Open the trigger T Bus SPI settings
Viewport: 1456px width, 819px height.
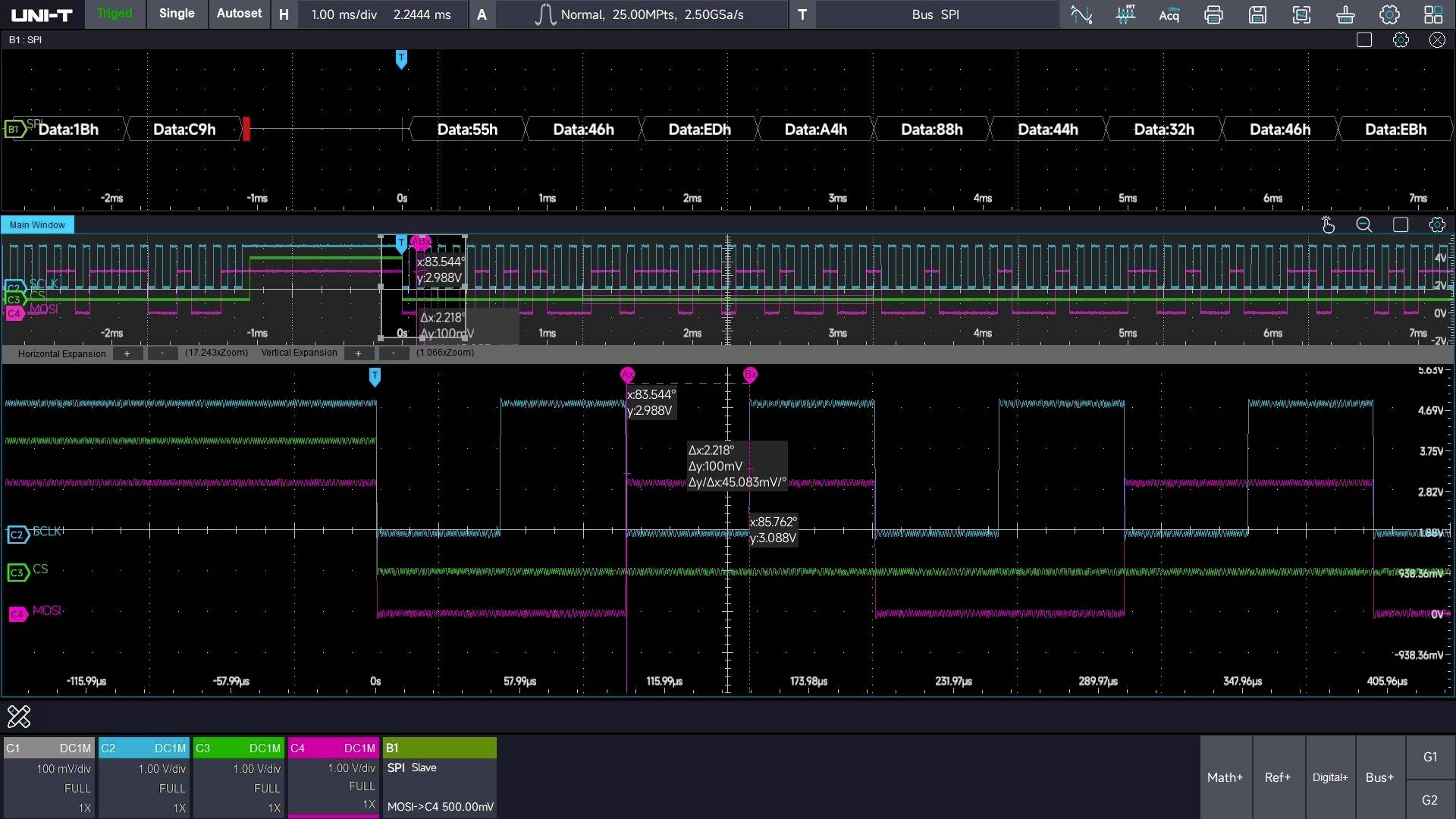[x=802, y=14]
